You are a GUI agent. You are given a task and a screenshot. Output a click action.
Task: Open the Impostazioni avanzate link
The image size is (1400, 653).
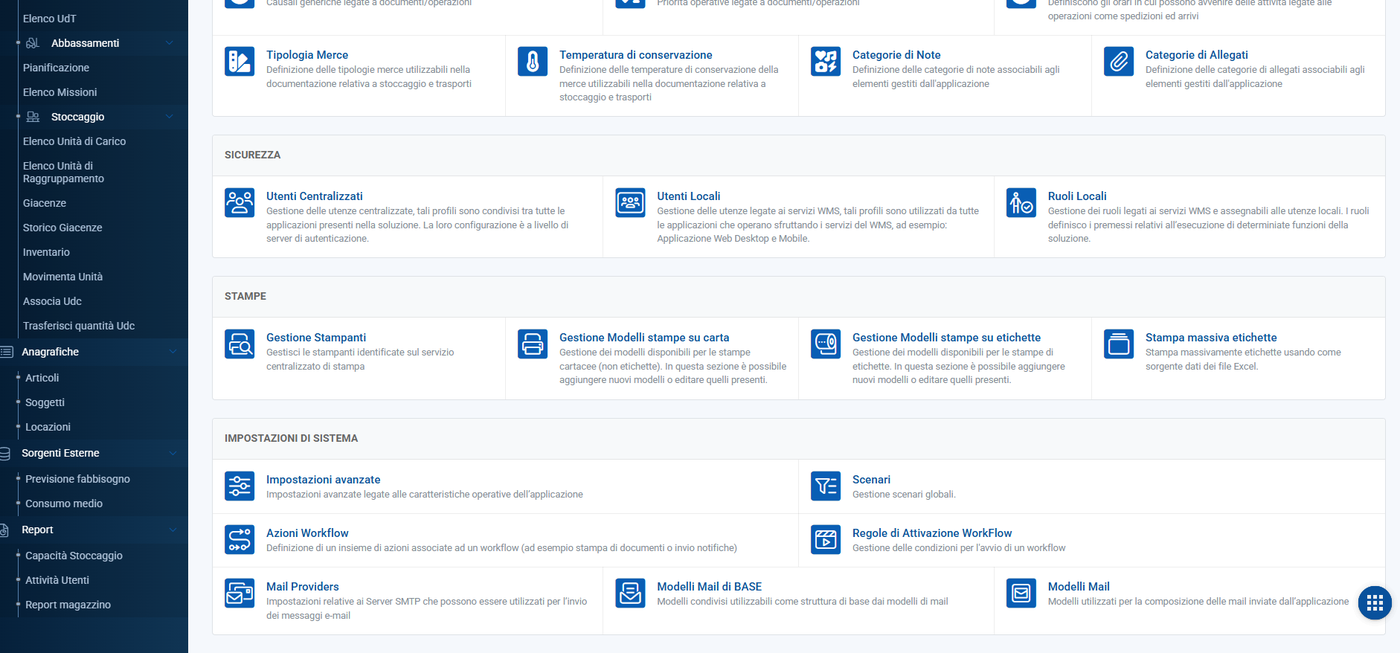323,480
